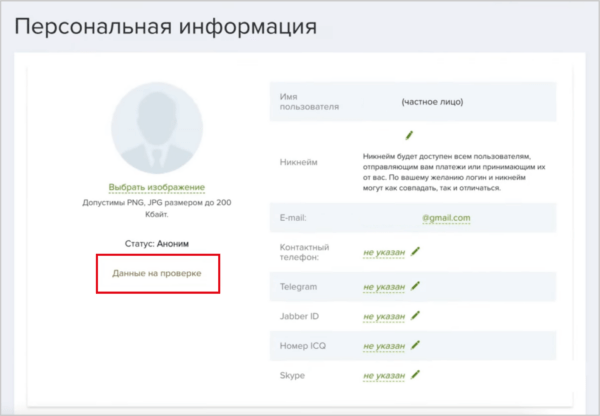This screenshot has width=600, height=416.
Task: Click the @gmail.com e-mail link
Action: pyautogui.click(x=446, y=218)
